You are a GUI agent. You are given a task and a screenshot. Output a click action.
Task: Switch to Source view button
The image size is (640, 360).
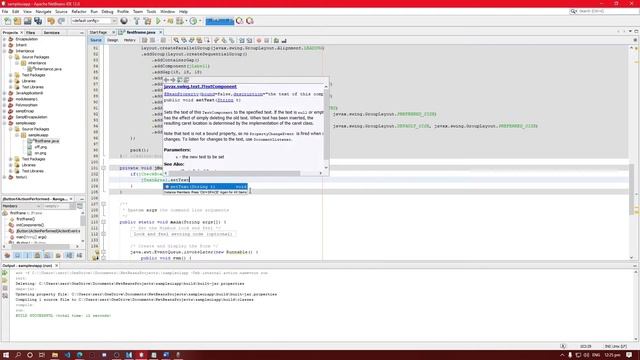96,40
